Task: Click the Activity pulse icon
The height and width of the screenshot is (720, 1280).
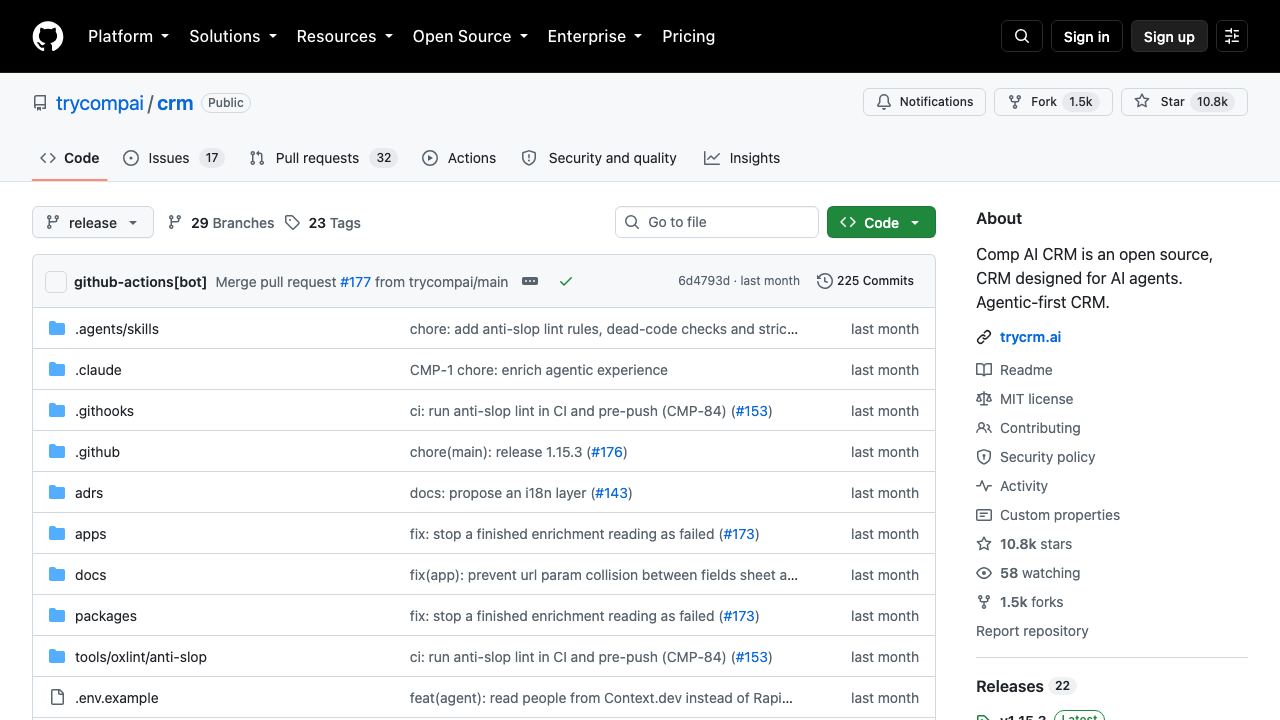Action: pos(984,486)
